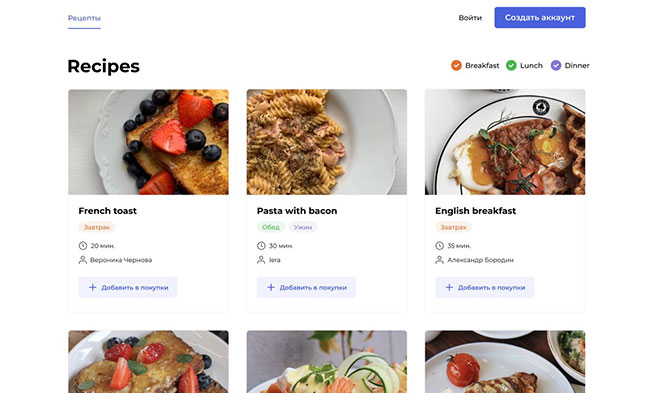Select the Обед tag on Pasta card

pyautogui.click(x=270, y=227)
